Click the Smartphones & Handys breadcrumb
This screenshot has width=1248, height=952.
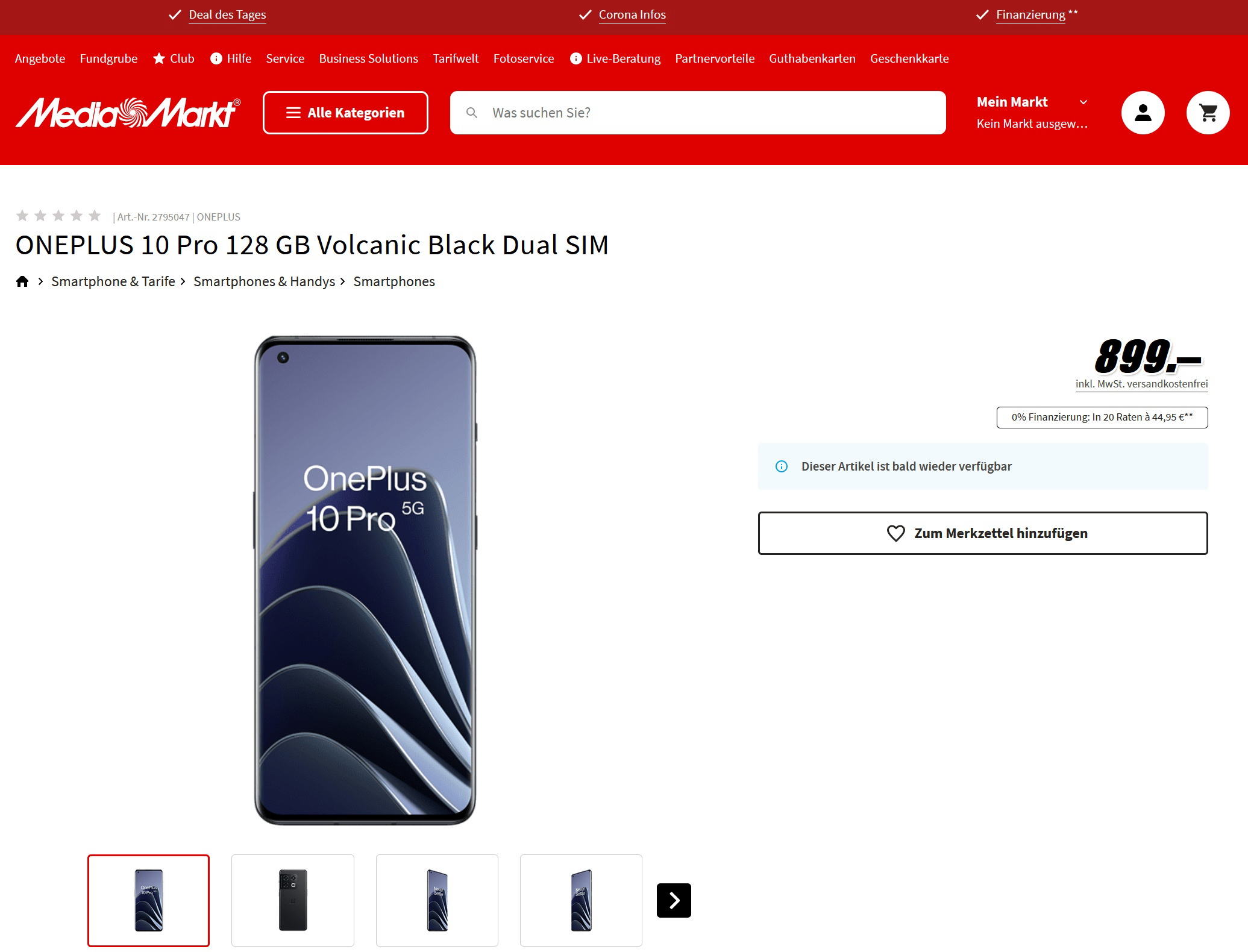pyautogui.click(x=264, y=281)
